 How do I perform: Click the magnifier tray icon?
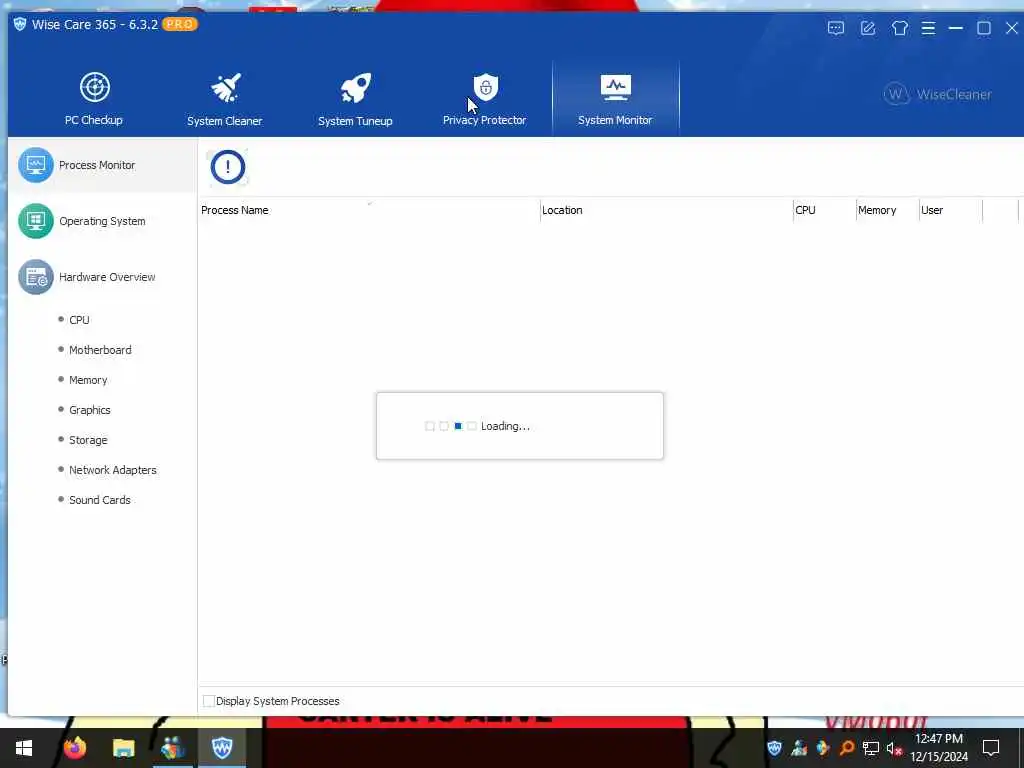coord(847,748)
